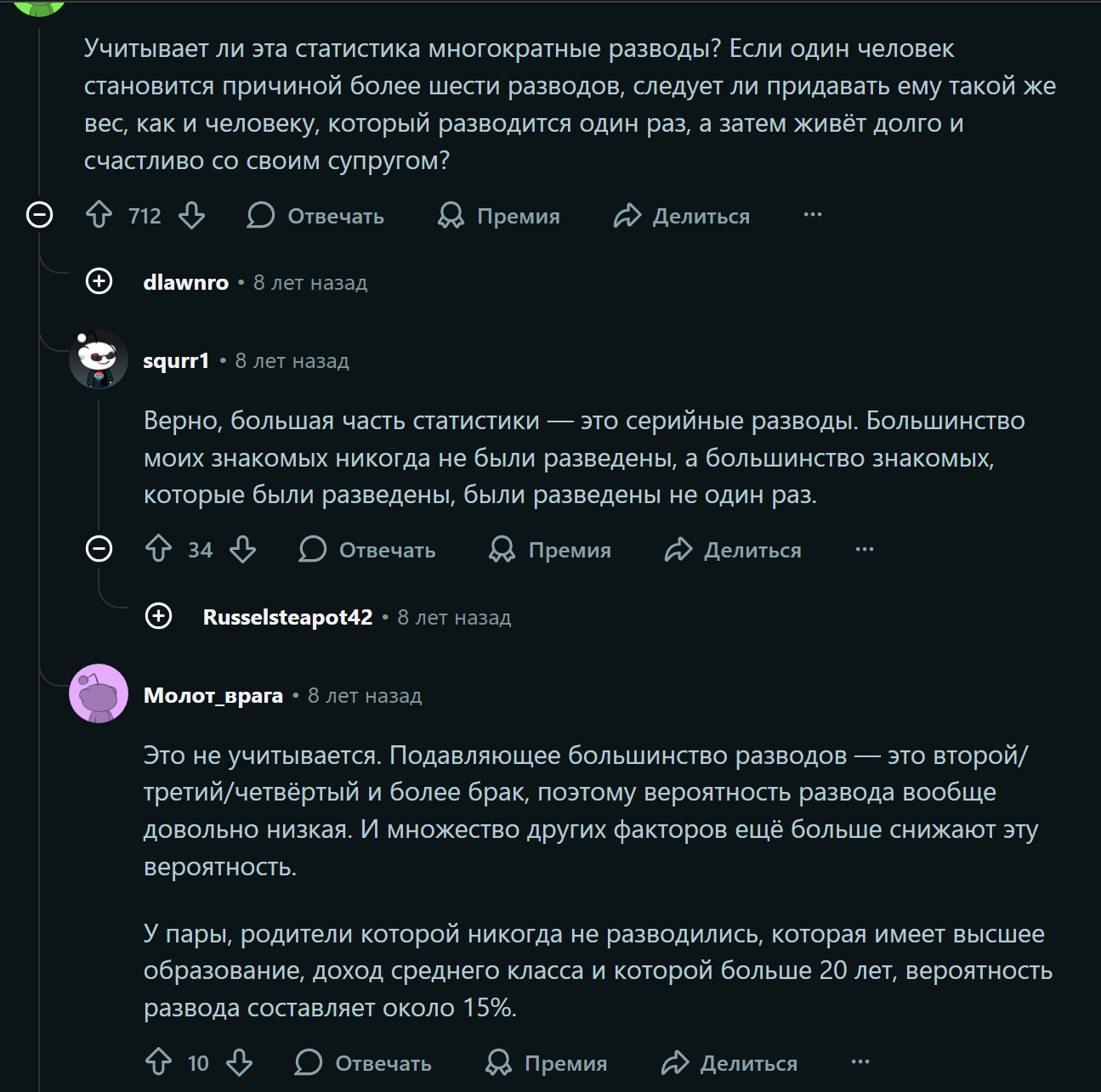1101x1092 pixels.
Task: Downvote squrr1's comment
Action: [x=243, y=549]
